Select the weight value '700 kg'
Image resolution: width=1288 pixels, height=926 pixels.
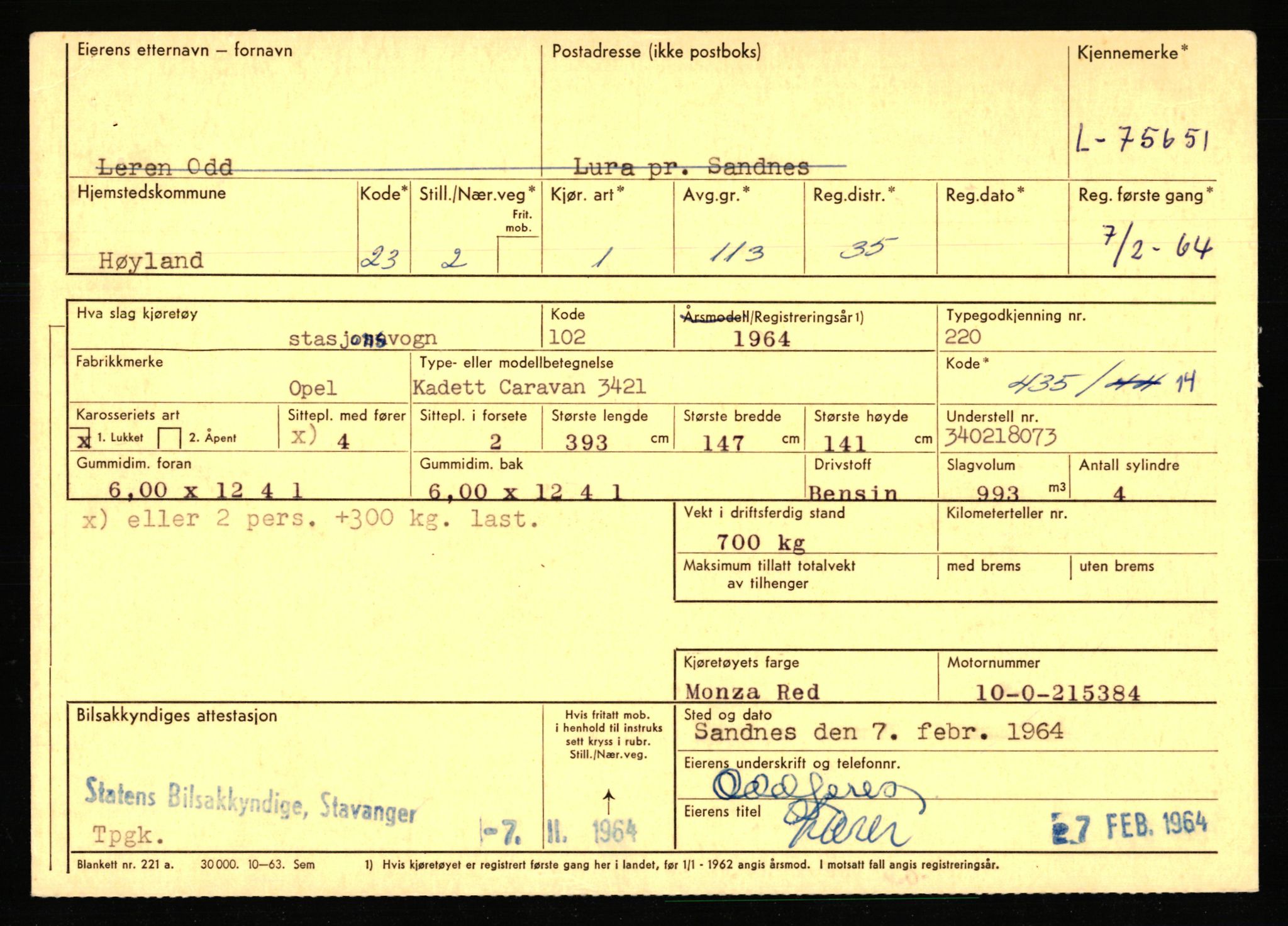point(761,542)
